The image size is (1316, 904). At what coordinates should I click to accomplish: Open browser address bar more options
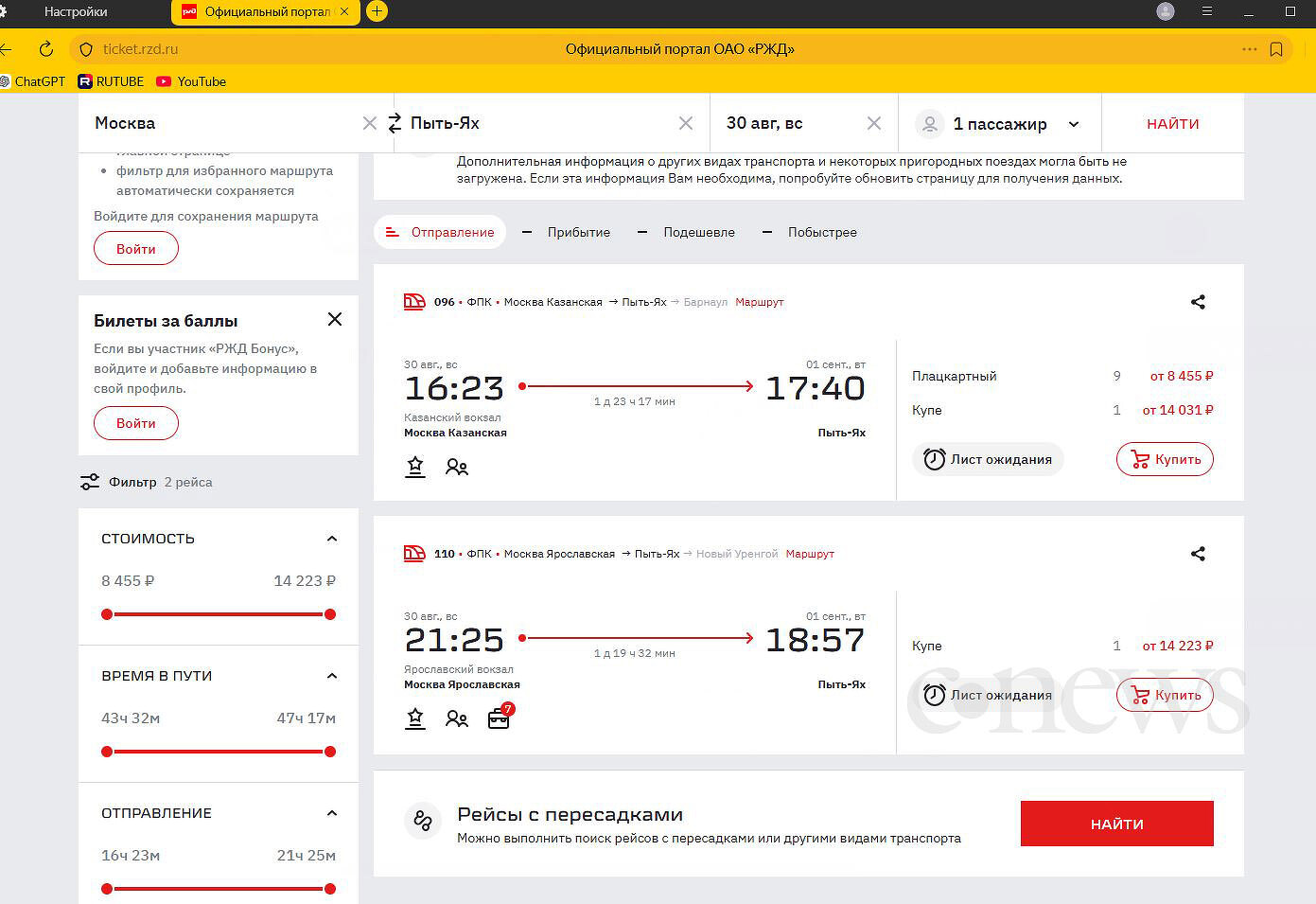(x=1250, y=49)
